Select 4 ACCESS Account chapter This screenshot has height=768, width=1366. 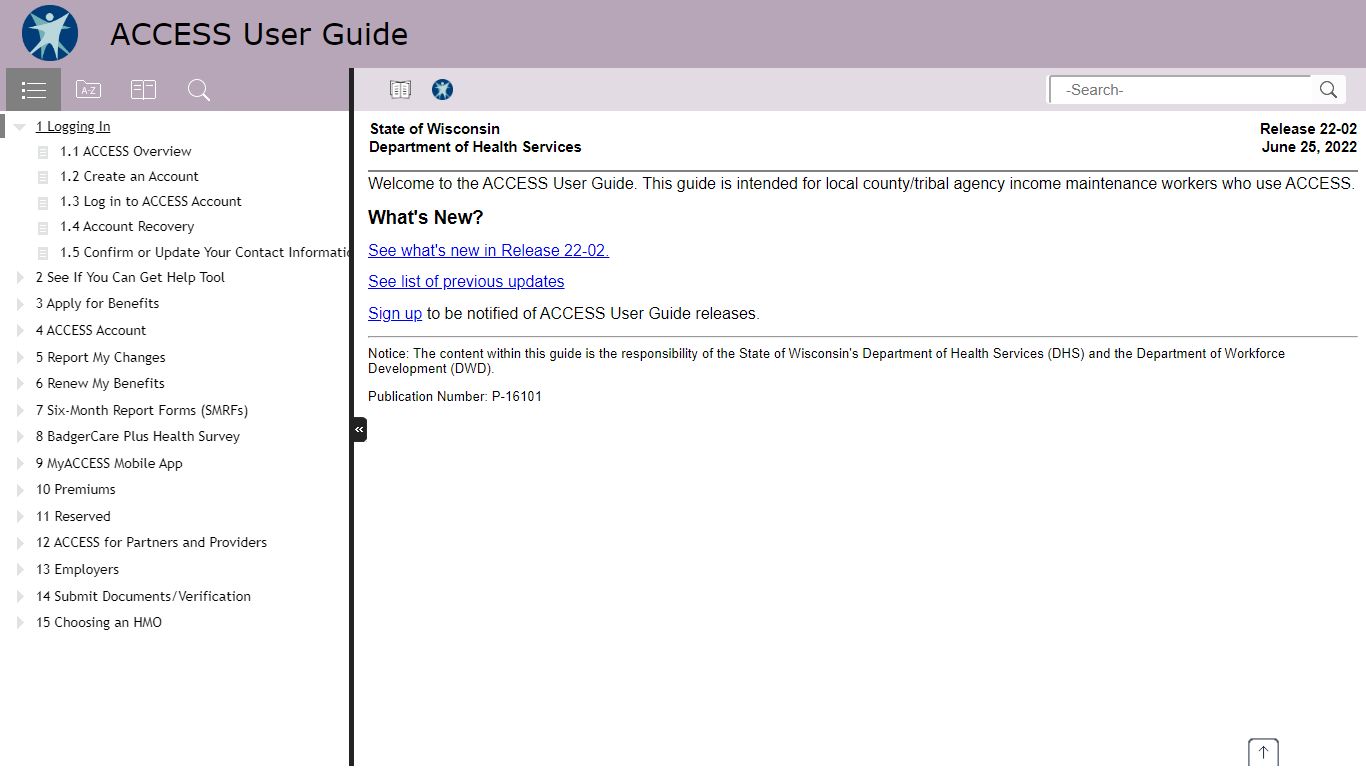(91, 330)
